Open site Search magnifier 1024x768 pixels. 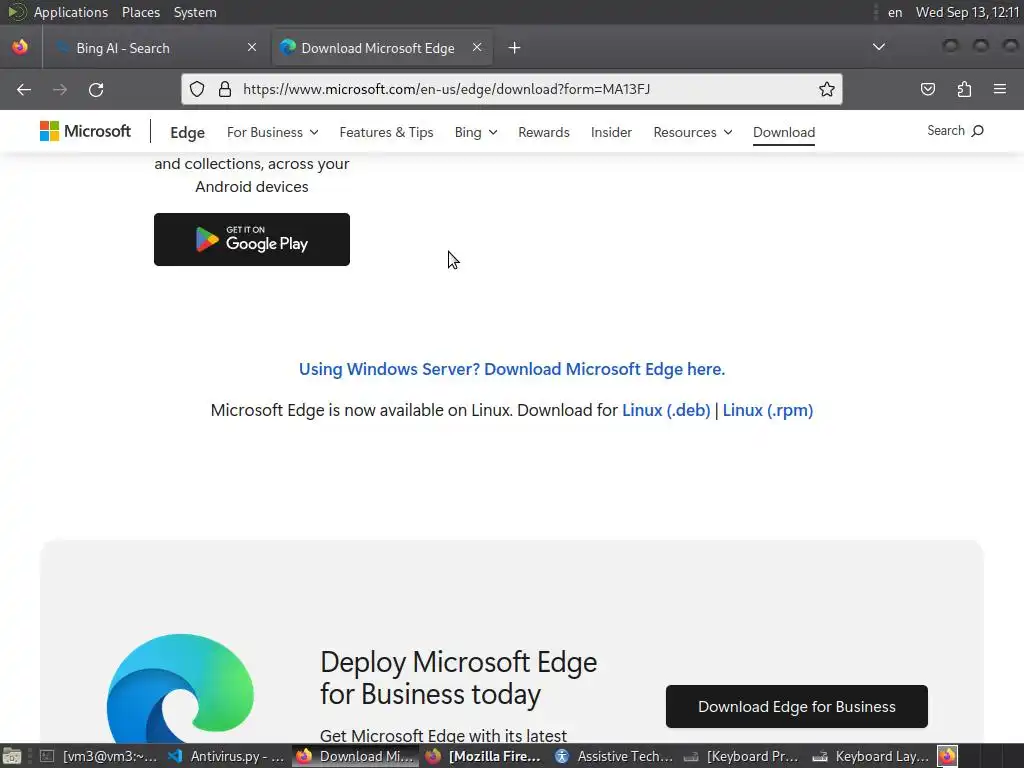(x=955, y=131)
